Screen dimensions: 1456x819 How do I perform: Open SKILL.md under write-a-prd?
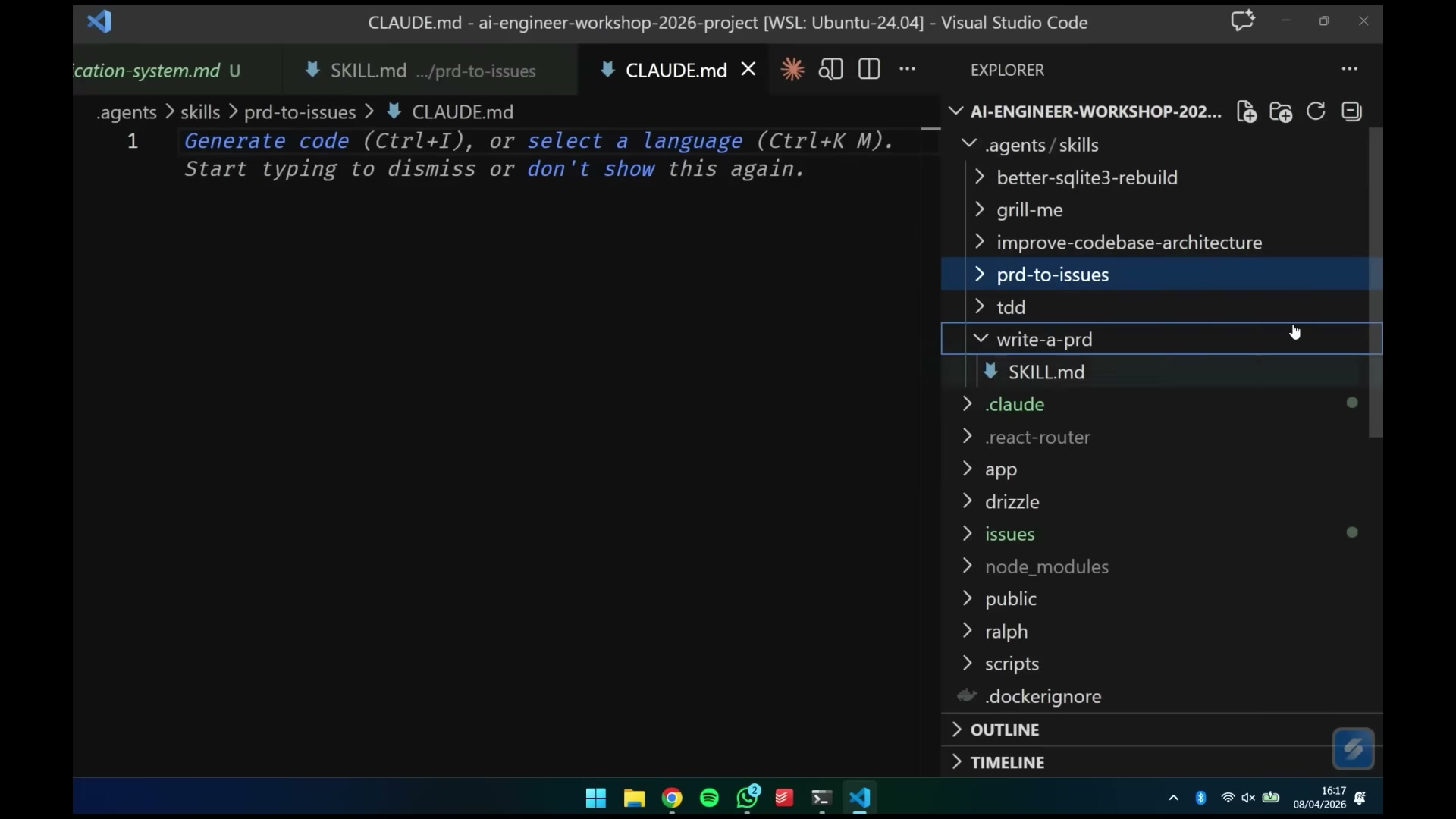[x=1160, y=372]
